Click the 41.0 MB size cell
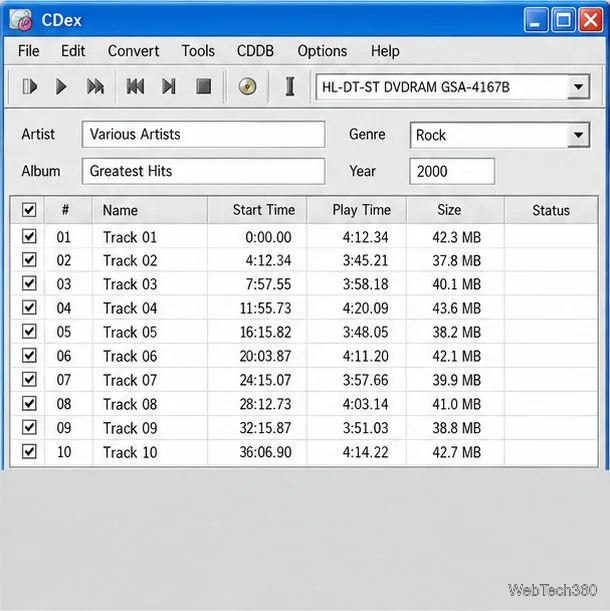Viewport: 610px width, 611px height. tap(456, 404)
